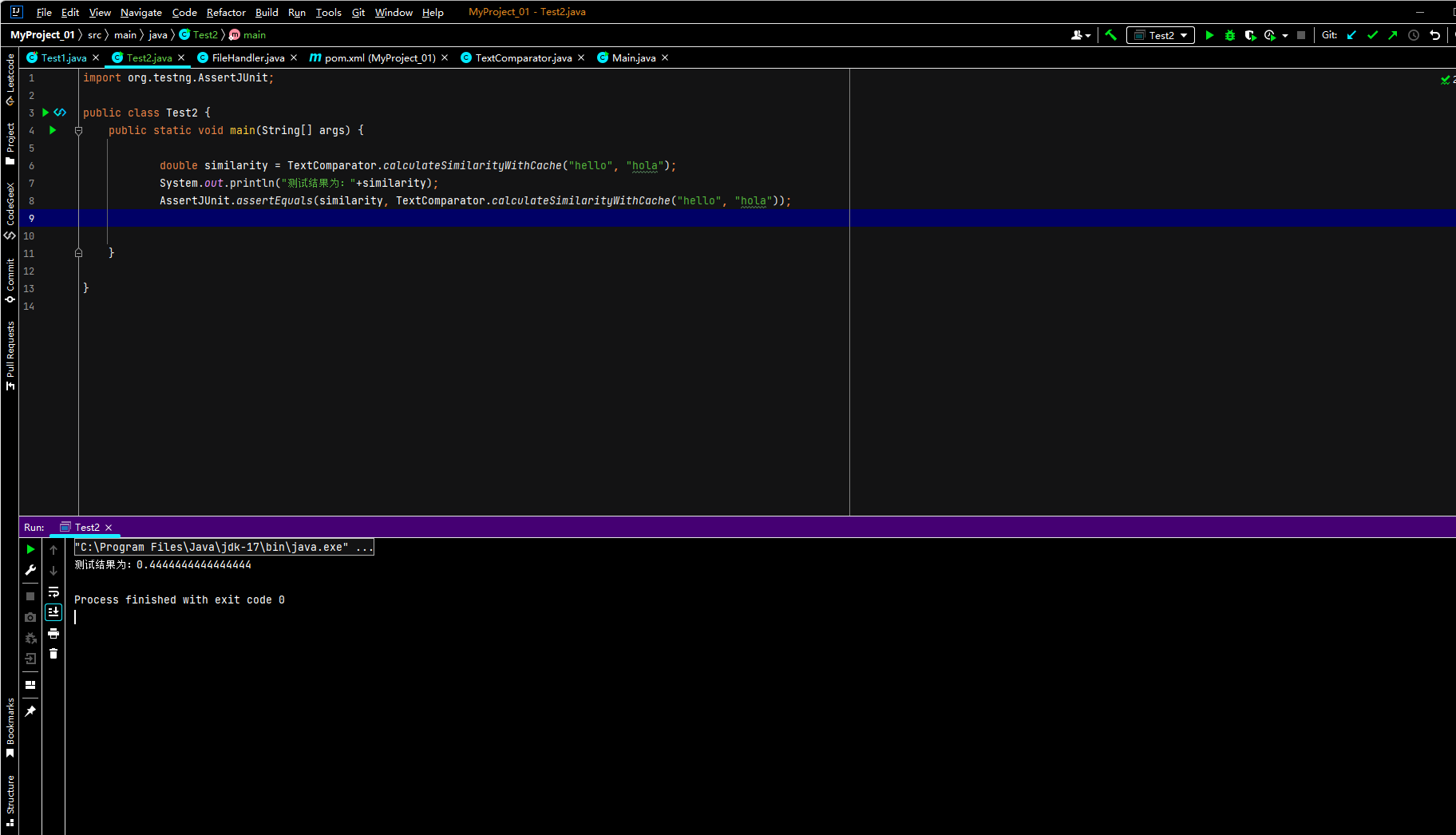This screenshot has height=835, width=1456.
Task: Open Git Show History clock icon
Action: coord(1414,35)
